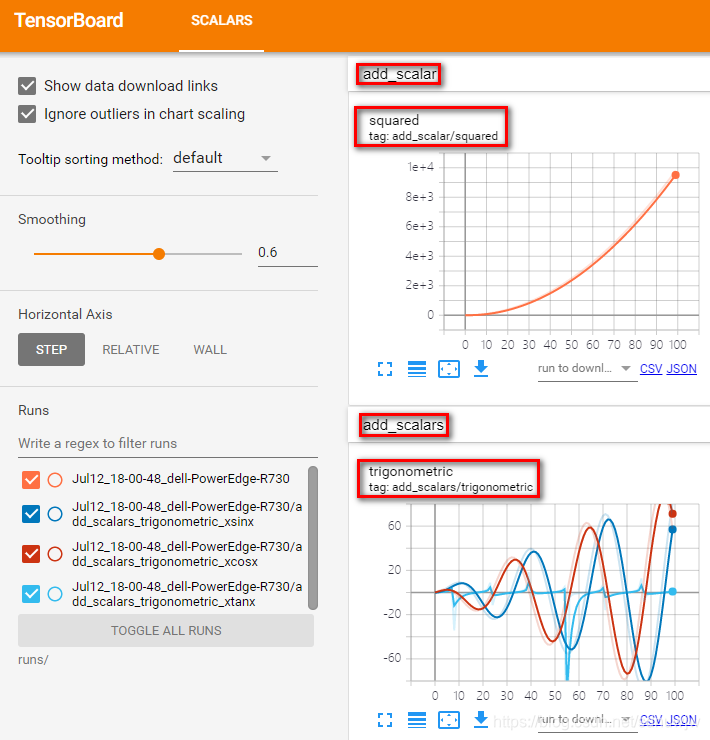Select only the xtanx run radio circle
The width and height of the screenshot is (710, 740).
coord(55,594)
